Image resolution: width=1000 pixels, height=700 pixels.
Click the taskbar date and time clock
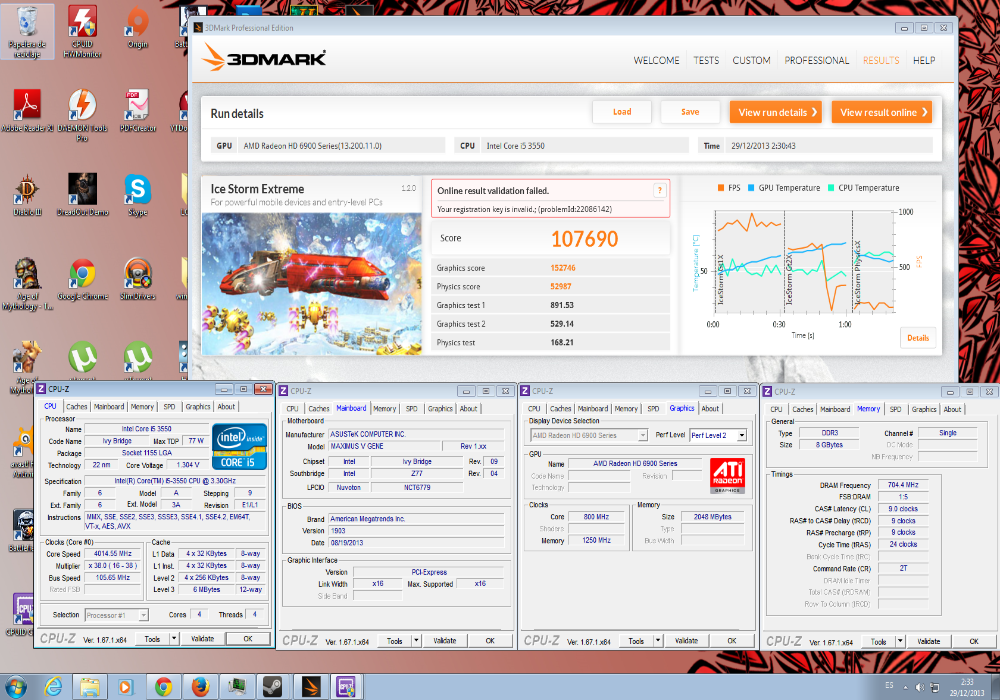(x=966, y=687)
